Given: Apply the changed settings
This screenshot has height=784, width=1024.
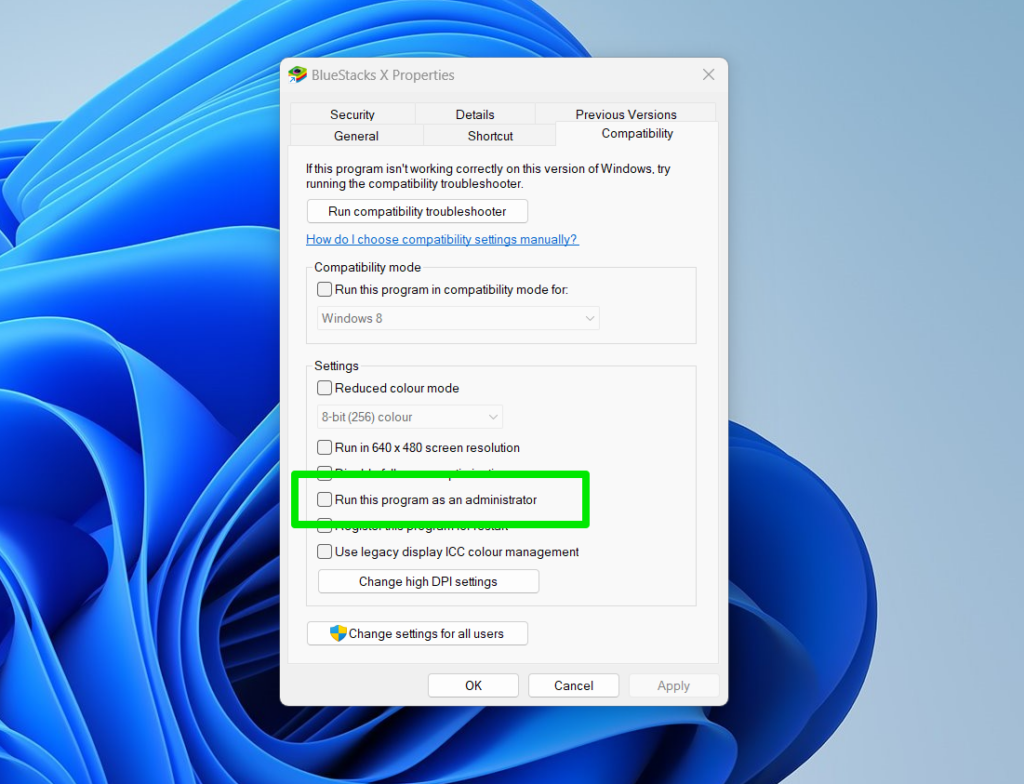Looking at the screenshot, I should pos(673,685).
